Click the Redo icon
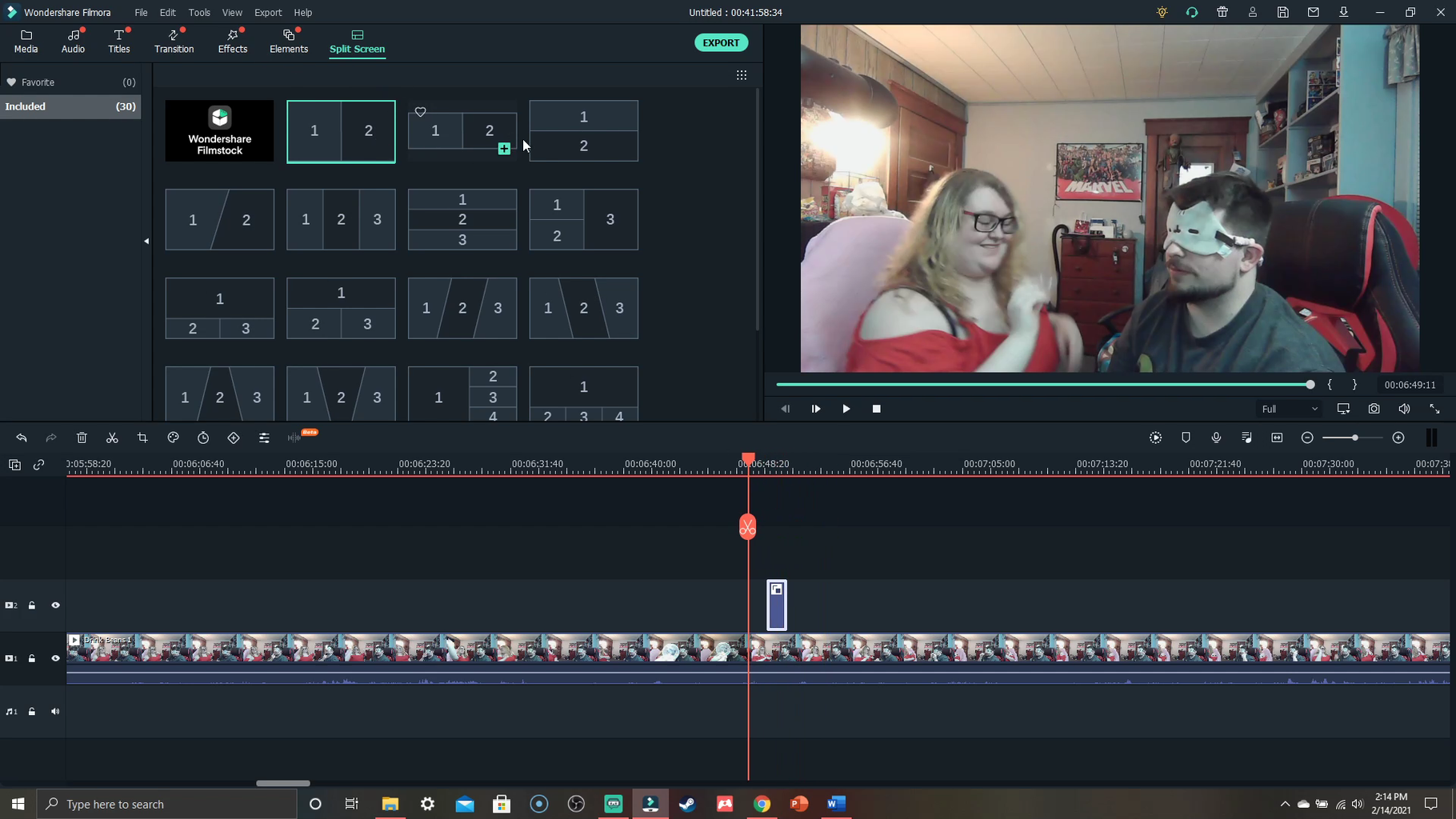The height and width of the screenshot is (819, 1456). tap(51, 437)
